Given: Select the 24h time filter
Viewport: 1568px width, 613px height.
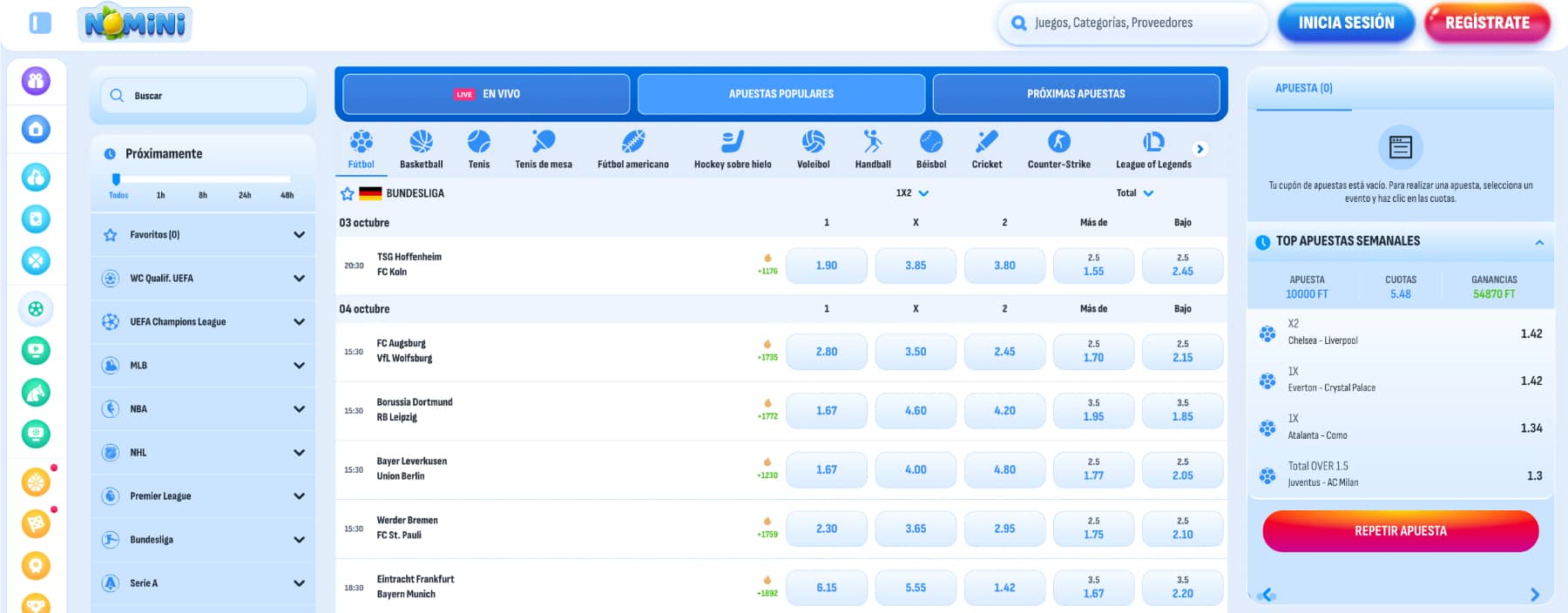Looking at the screenshot, I should (x=245, y=195).
